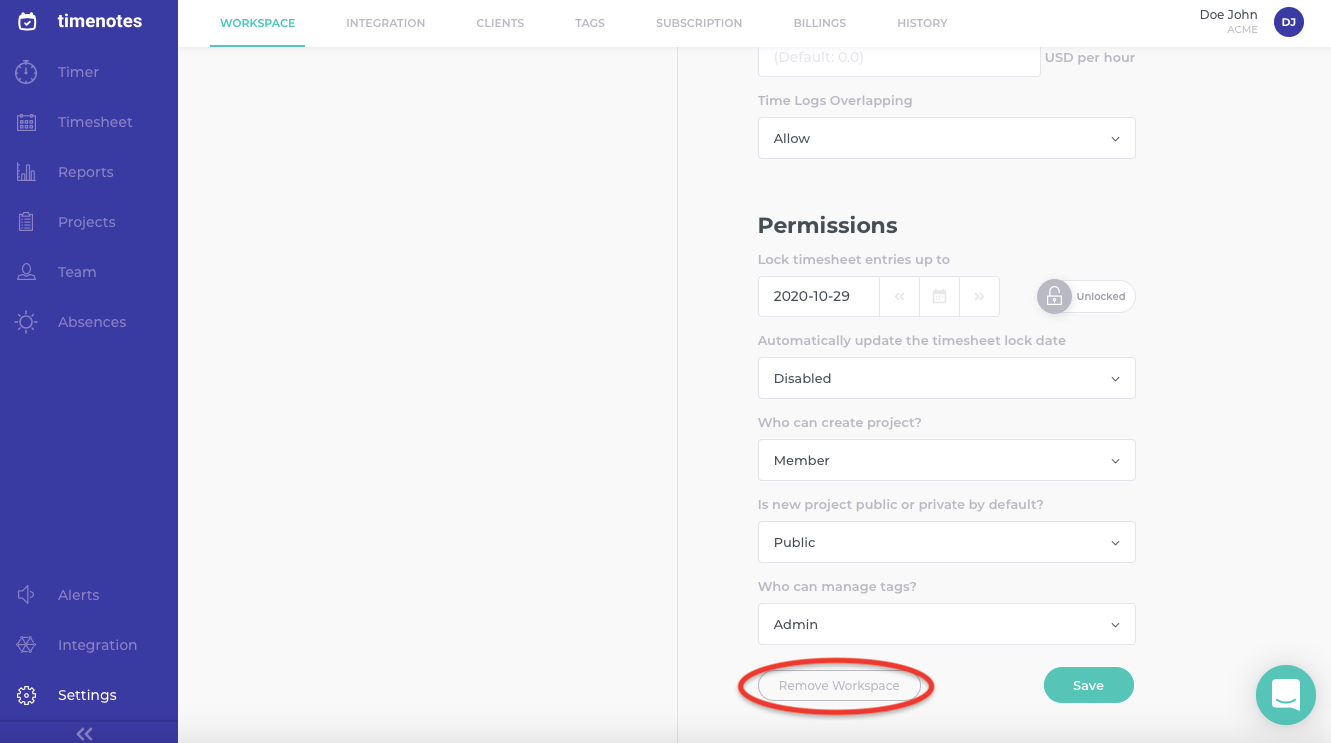Image resolution: width=1331 pixels, height=743 pixels.
Task: Open the Alerts megaphone icon
Action: (x=26, y=595)
